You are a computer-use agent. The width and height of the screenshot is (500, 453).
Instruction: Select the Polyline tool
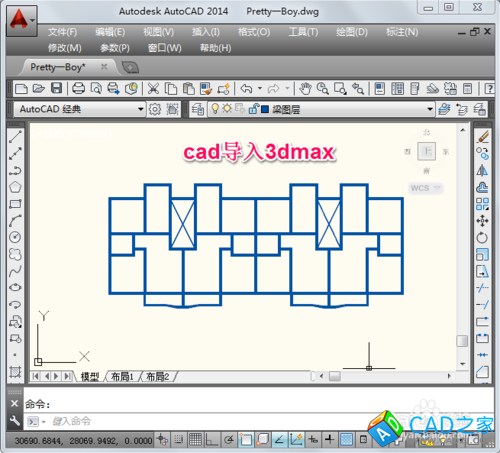pos(15,170)
